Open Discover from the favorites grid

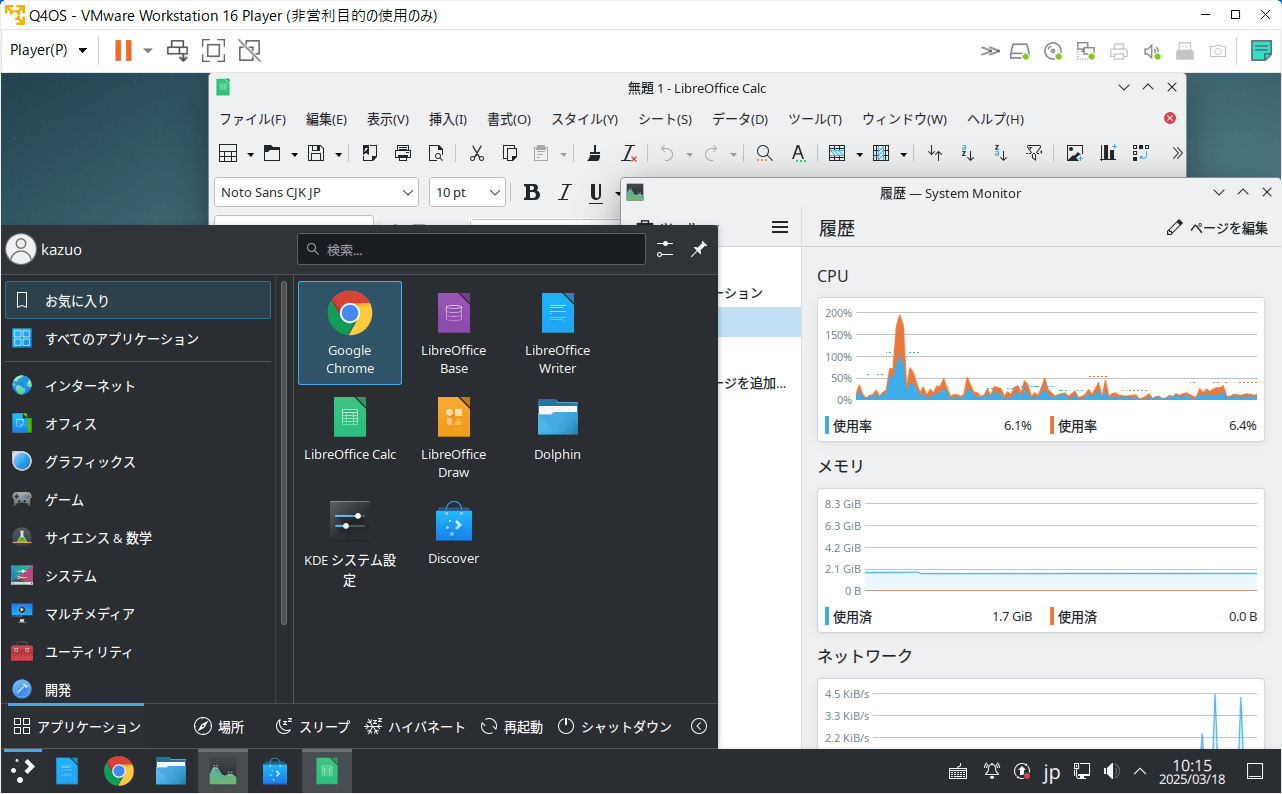click(x=454, y=534)
